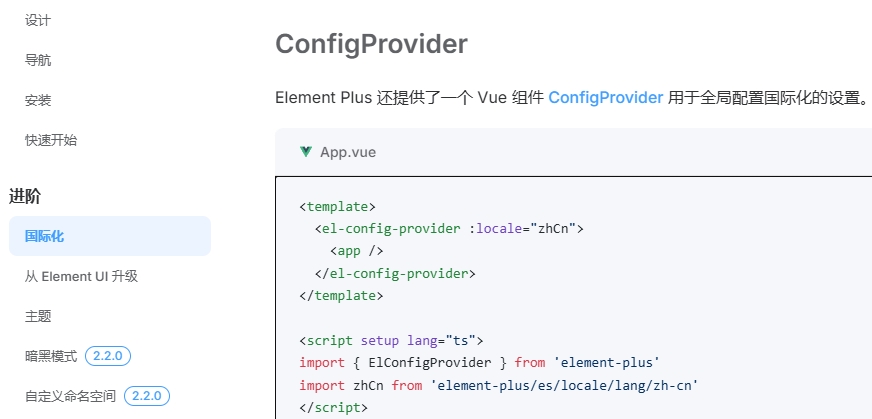Open the 暗黑模式 sidebar item
This screenshot has height=419, width=872.
pos(51,356)
